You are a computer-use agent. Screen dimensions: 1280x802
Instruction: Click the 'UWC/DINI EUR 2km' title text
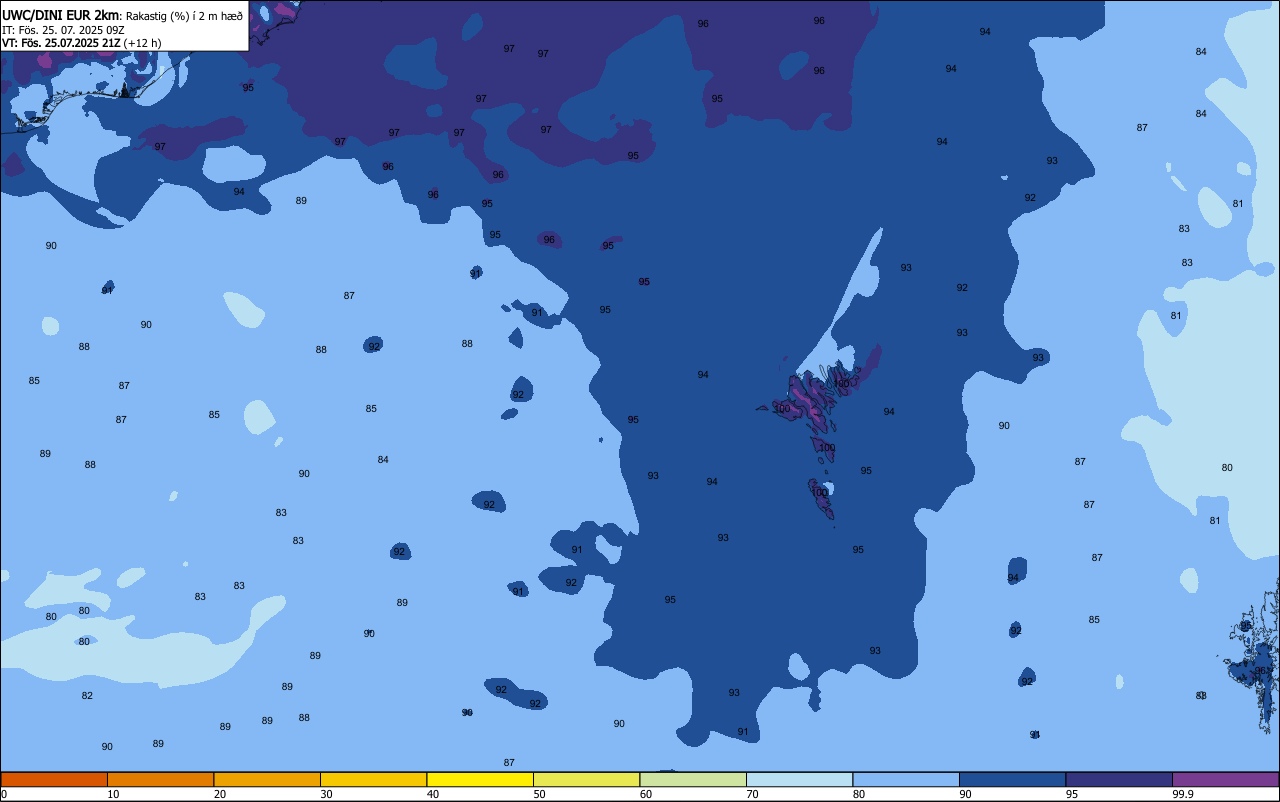[x=61, y=15]
